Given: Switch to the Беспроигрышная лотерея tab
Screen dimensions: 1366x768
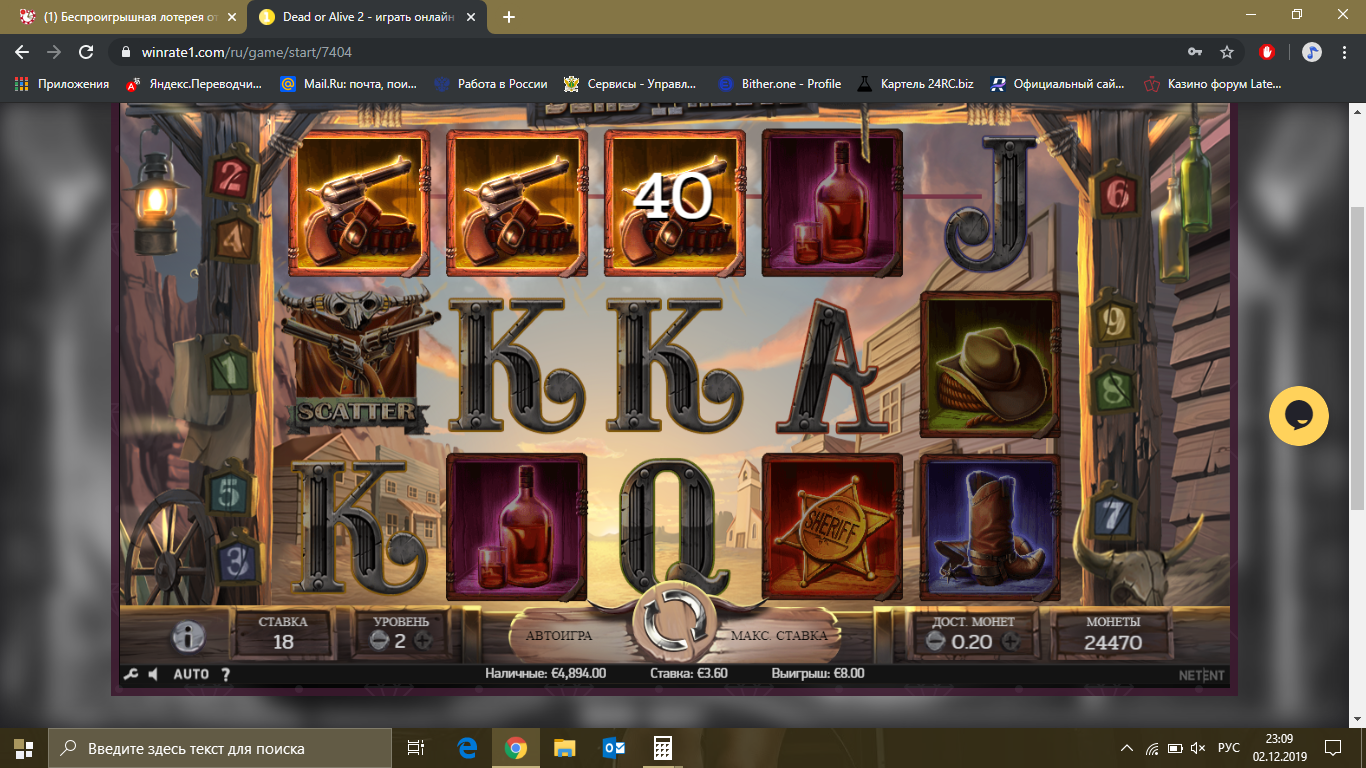Looking at the screenshot, I should [122, 17].
